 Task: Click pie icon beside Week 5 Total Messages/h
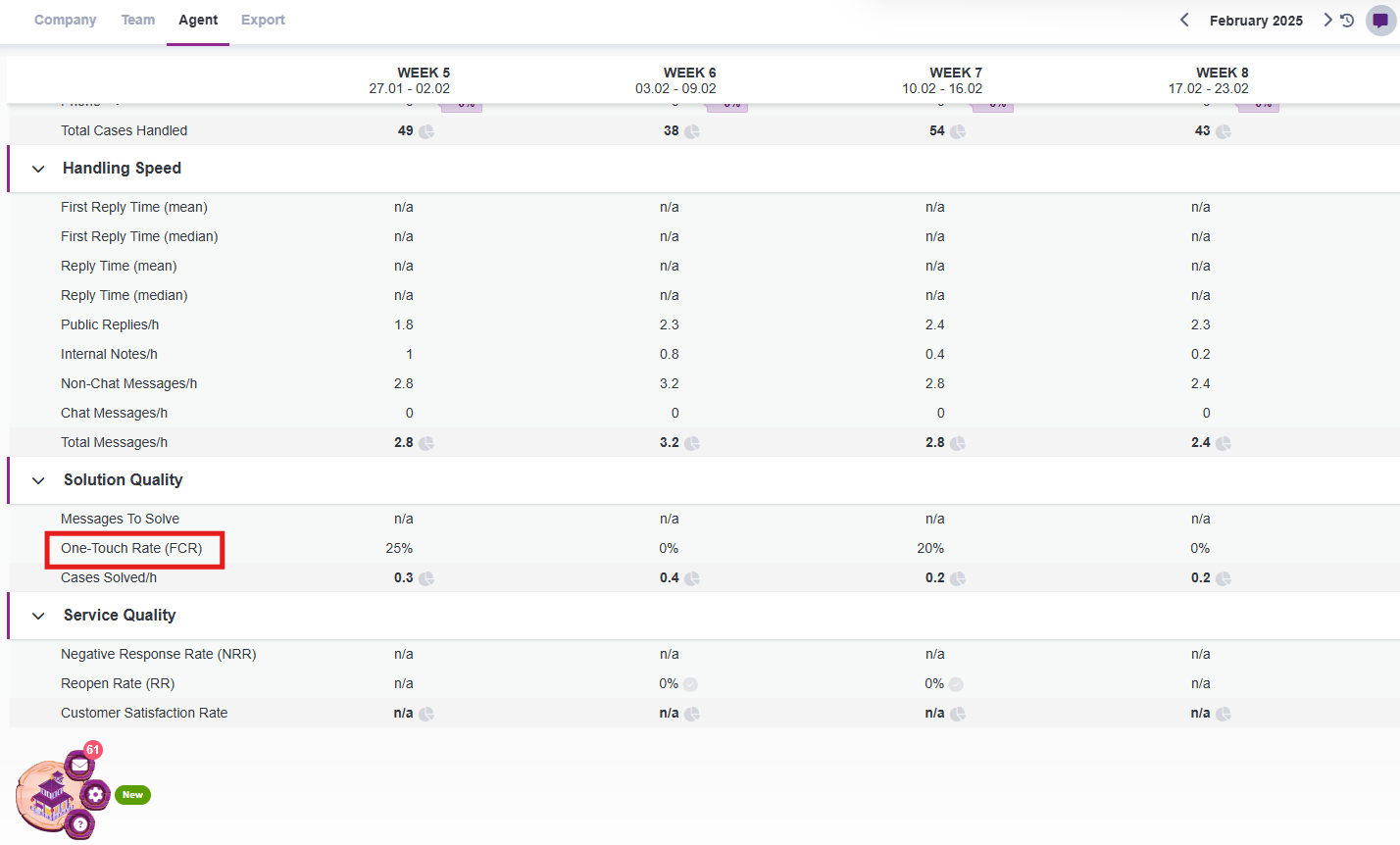(x=426, y=443)
